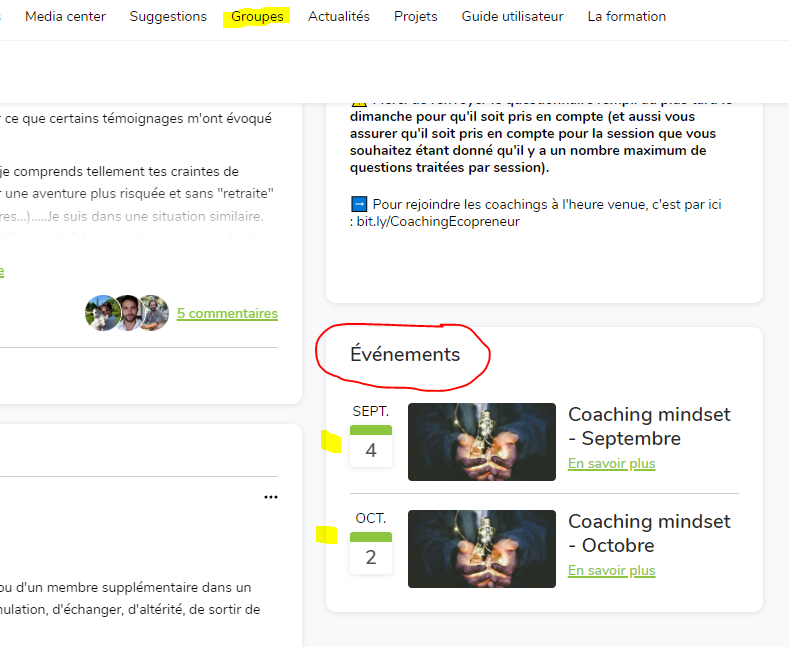
Task: Click the Octobre coaching event thumbnail
Action: 481,549
